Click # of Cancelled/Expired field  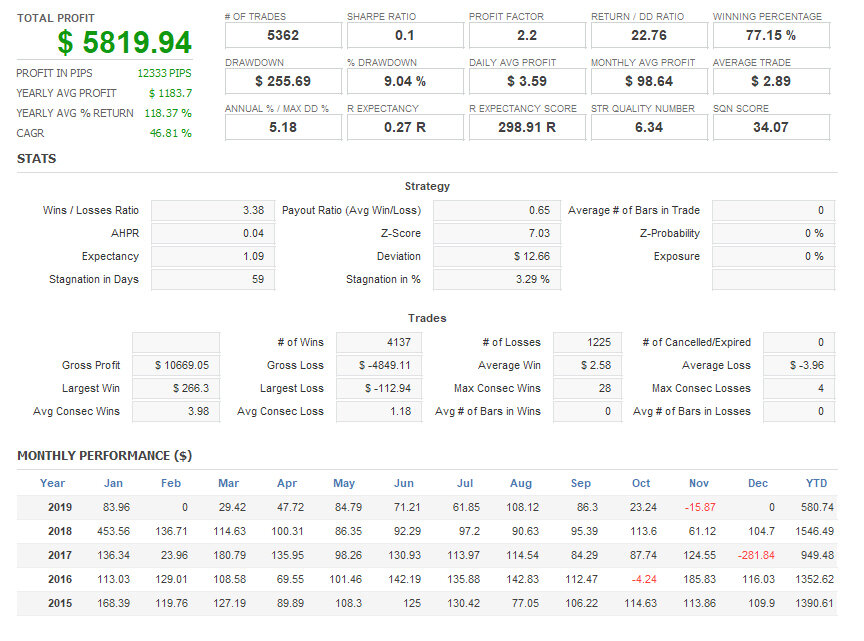point(799,342)
